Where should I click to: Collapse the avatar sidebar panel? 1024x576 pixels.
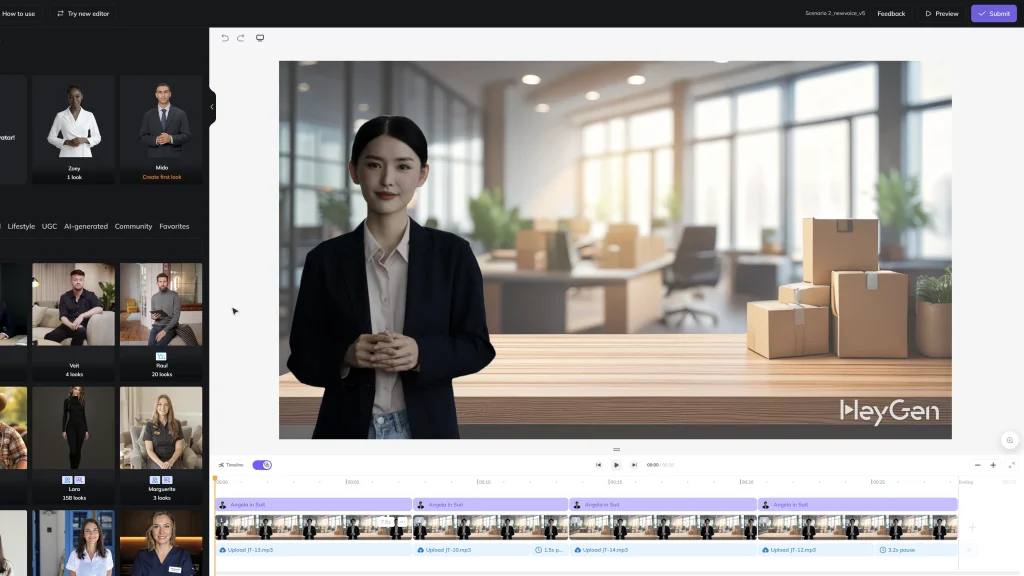(x=211, y=106)
